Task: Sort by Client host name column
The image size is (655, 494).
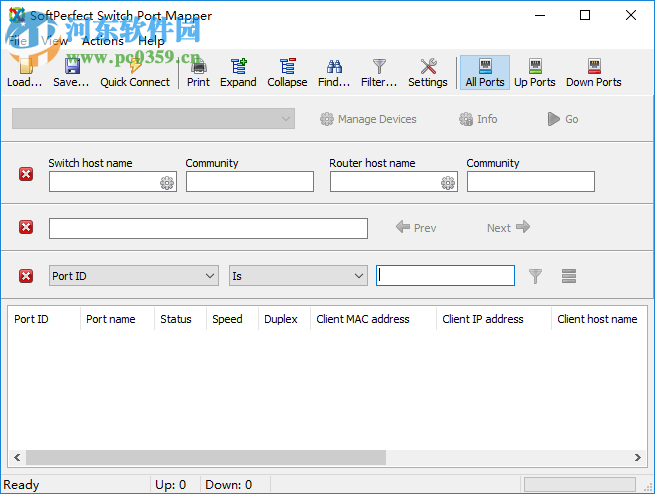Action: tap(599, 319)
